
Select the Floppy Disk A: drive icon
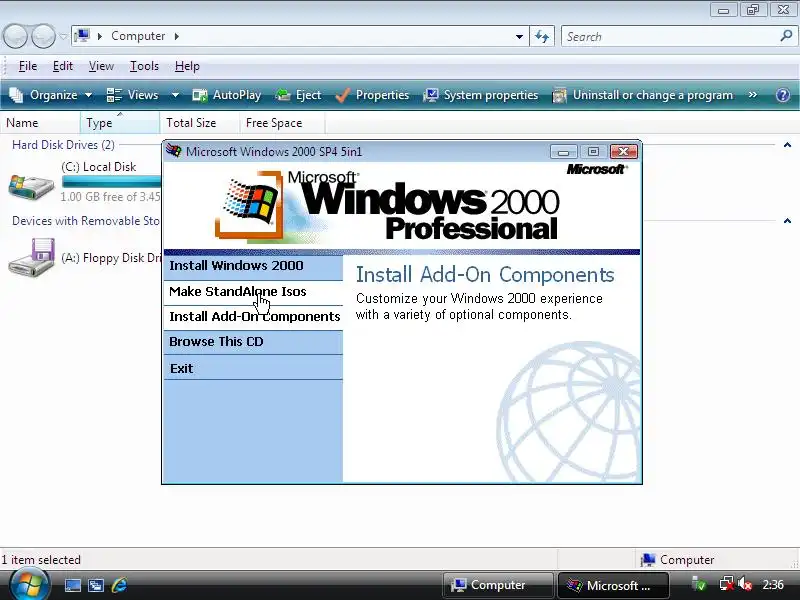pos(31,257)
